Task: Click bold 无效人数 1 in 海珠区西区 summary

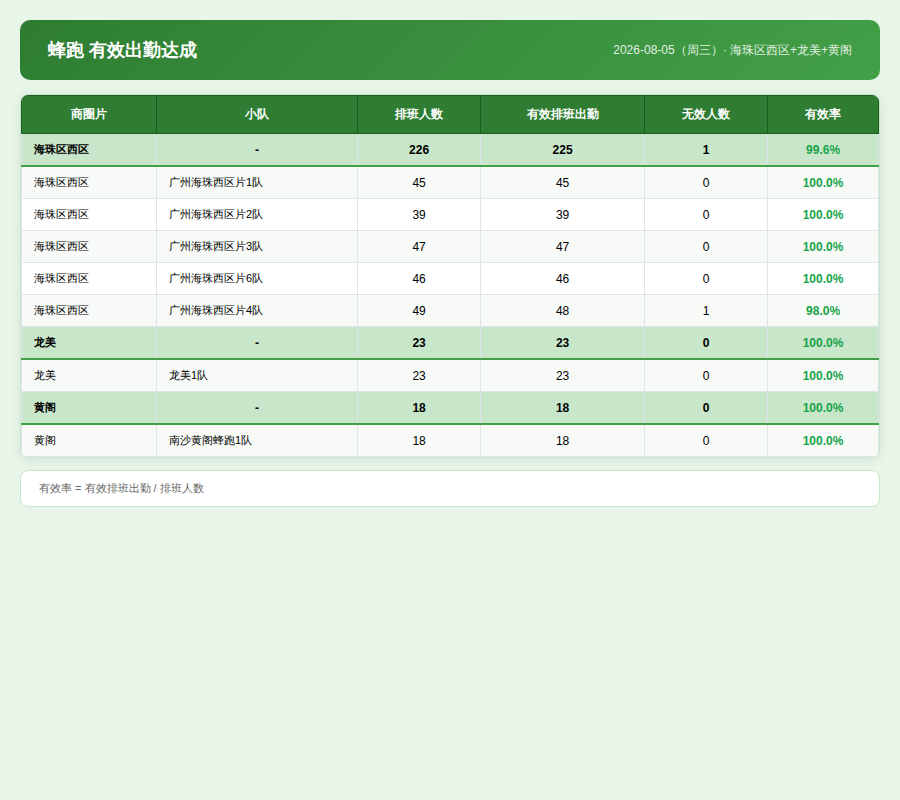Action: tap(706, 150)
